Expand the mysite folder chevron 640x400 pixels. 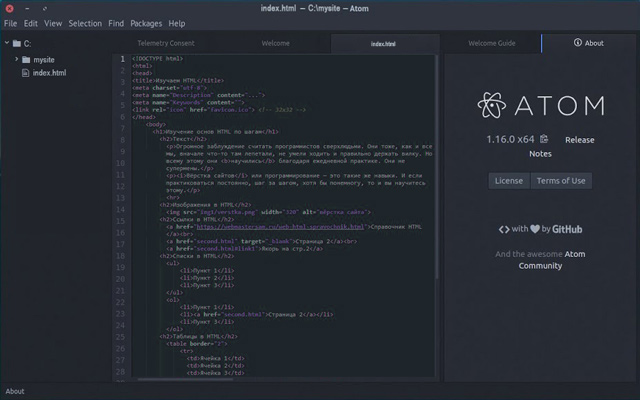(16, 59)
